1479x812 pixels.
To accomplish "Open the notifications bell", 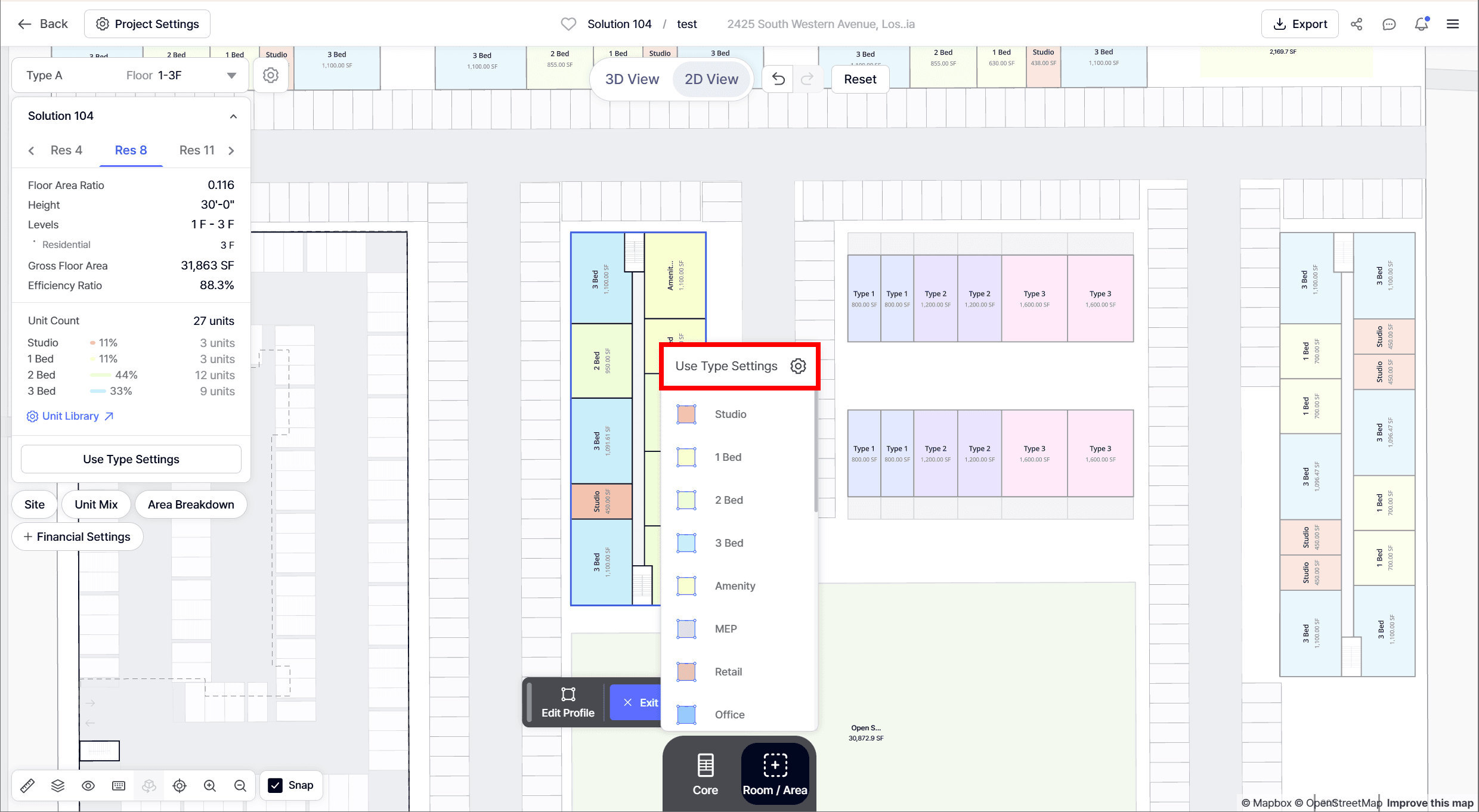I will (1422, 24).
